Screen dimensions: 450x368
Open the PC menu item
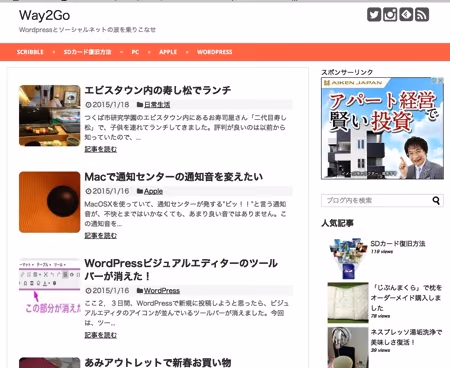click(x=135, y=52)
